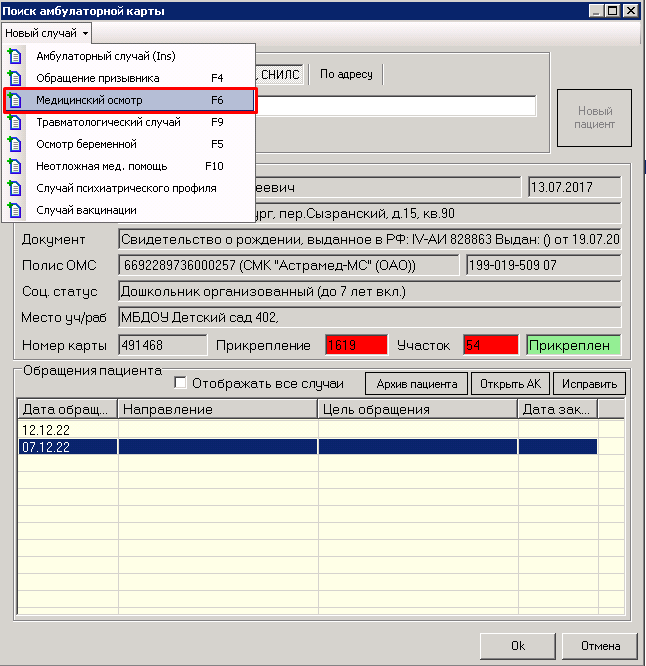Click the icon next to Обращение призывника

pyautogui.click(x=15, y=78)
